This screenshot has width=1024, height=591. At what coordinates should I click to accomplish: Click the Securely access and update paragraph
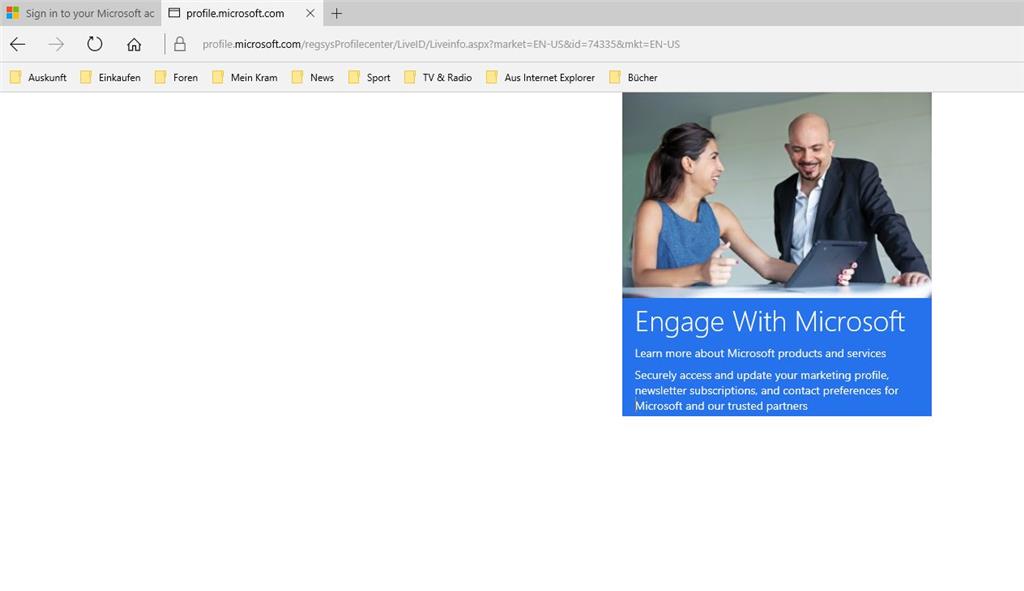click(x=766, y=391)
